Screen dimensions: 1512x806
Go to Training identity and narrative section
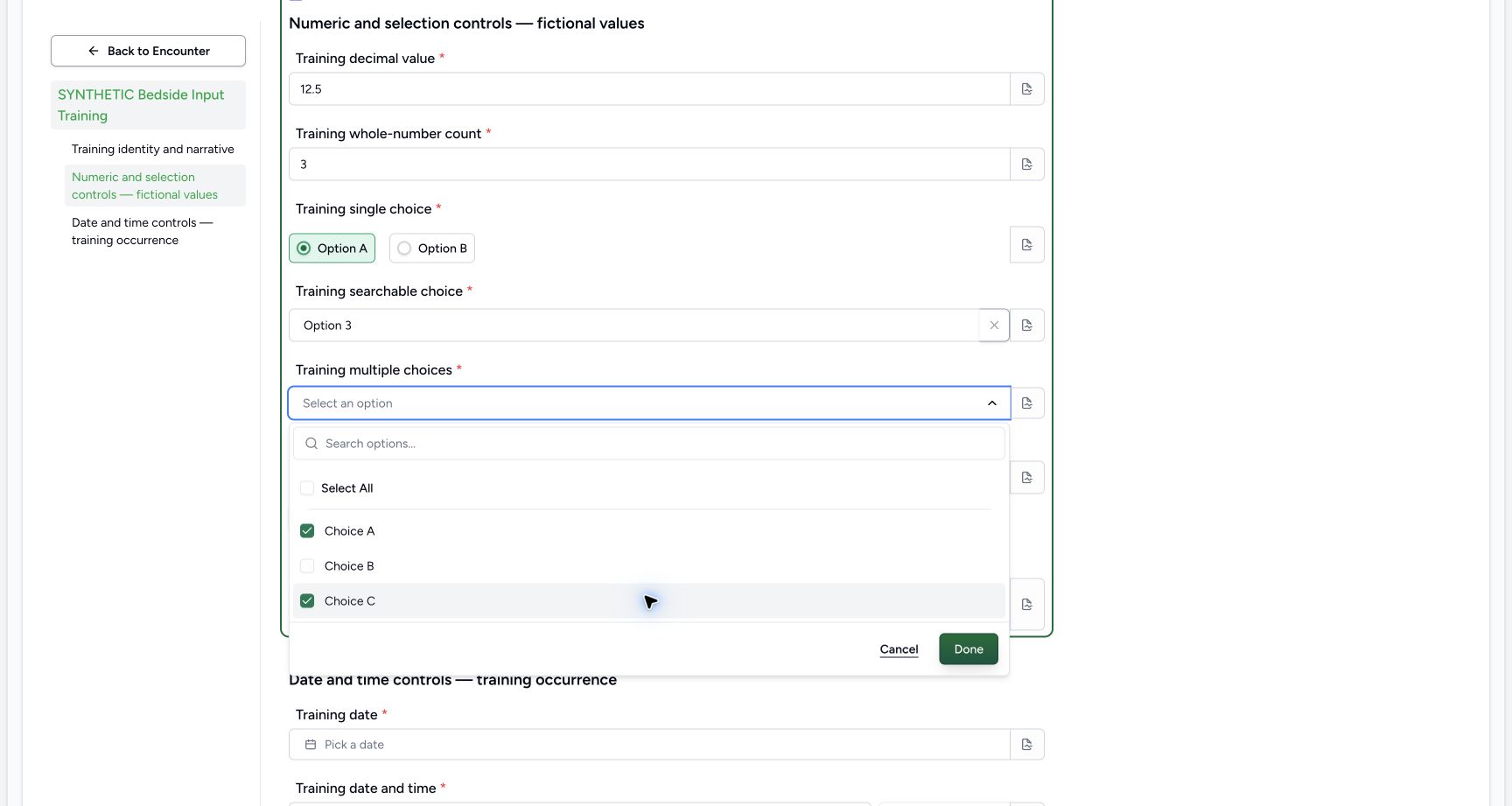point(153,150)
